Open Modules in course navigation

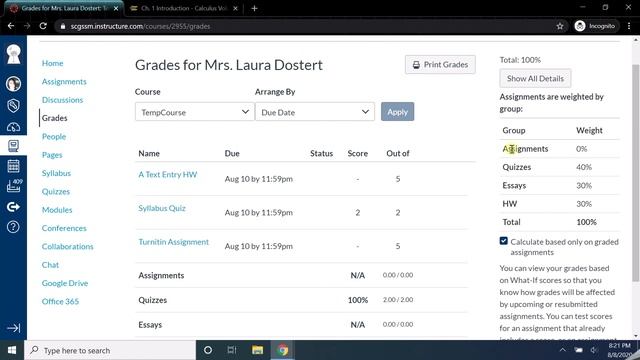57,210
